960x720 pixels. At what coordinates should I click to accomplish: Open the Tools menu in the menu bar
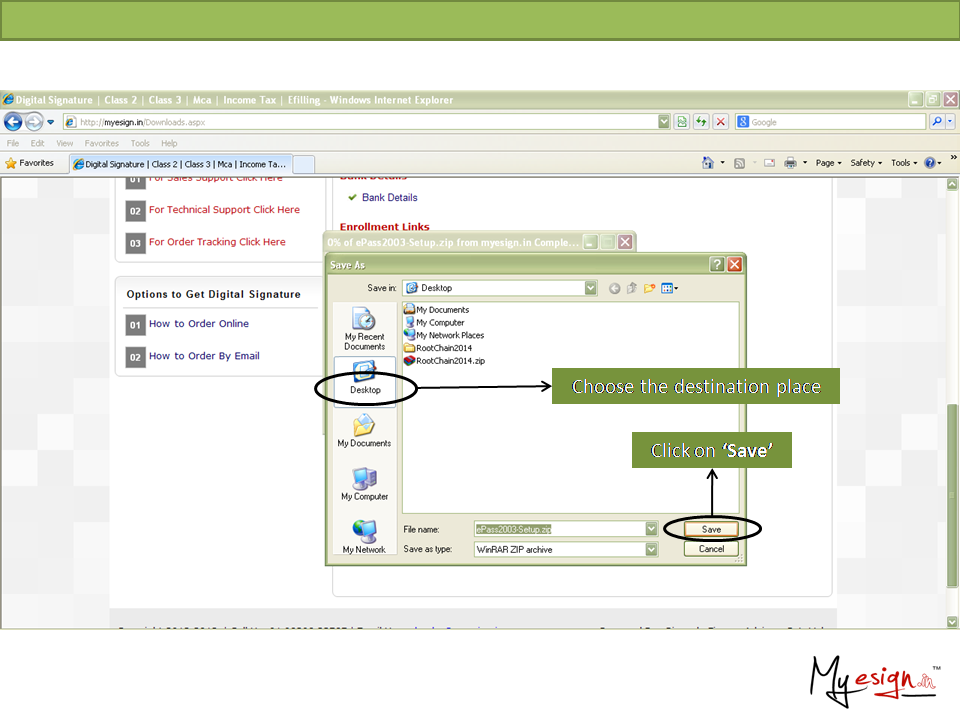[x=140, y=143]
